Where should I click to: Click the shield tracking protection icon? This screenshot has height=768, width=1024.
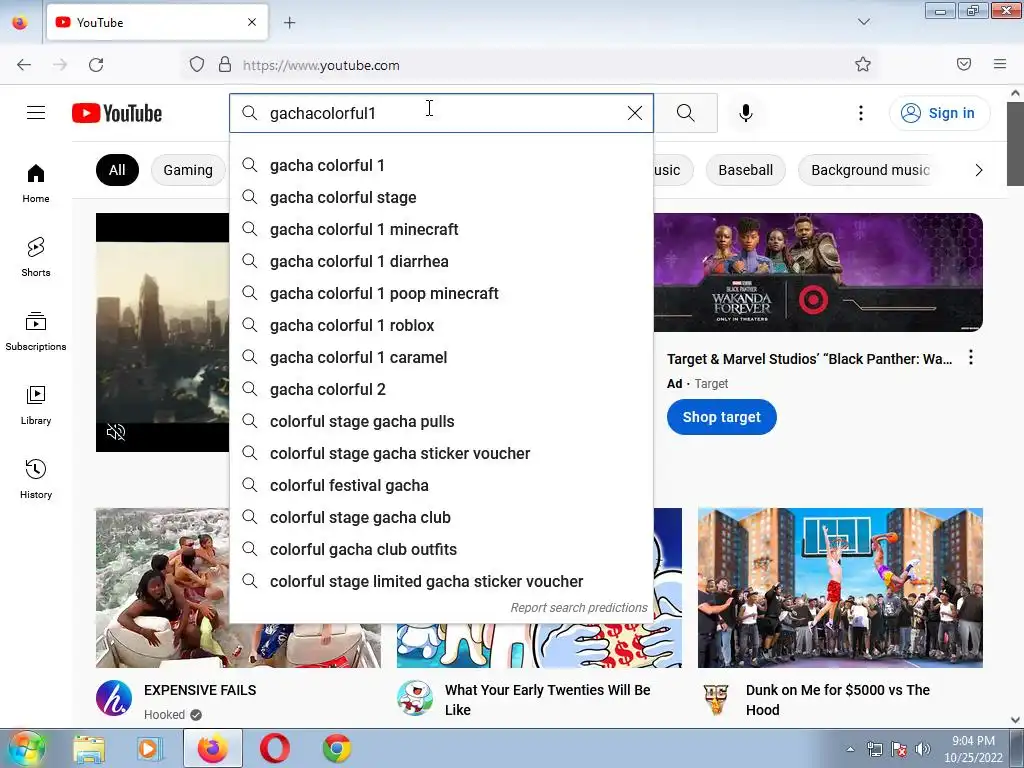197,64
